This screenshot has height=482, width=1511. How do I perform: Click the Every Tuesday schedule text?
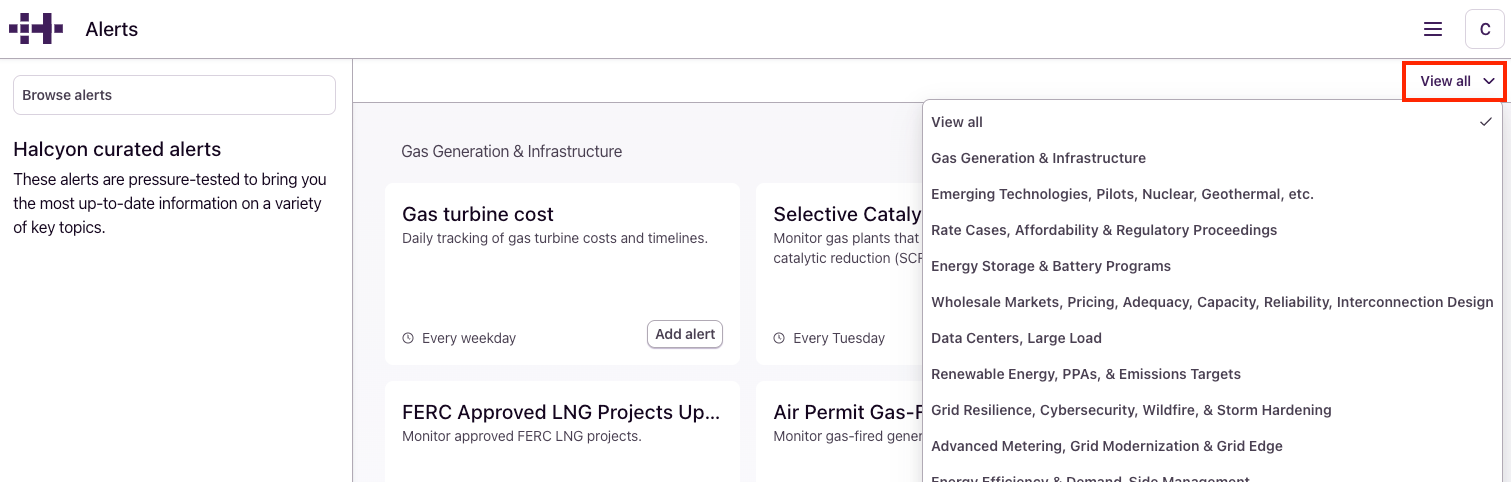[x=839, y=338]
